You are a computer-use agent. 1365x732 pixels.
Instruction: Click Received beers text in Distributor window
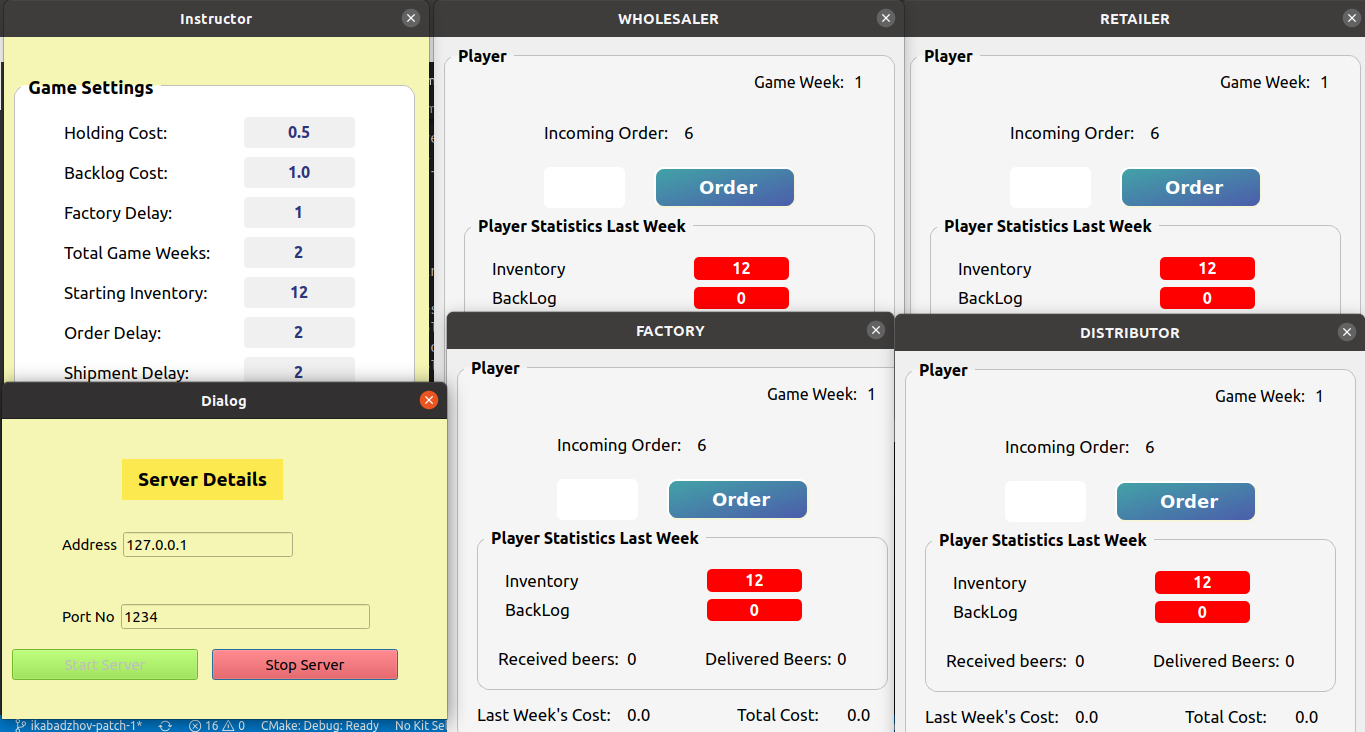point(1007,661)
